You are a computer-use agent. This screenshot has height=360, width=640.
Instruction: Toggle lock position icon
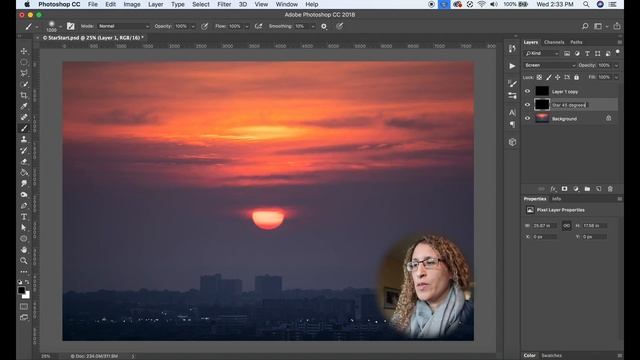pyautogui.click(x=558, y=77)
